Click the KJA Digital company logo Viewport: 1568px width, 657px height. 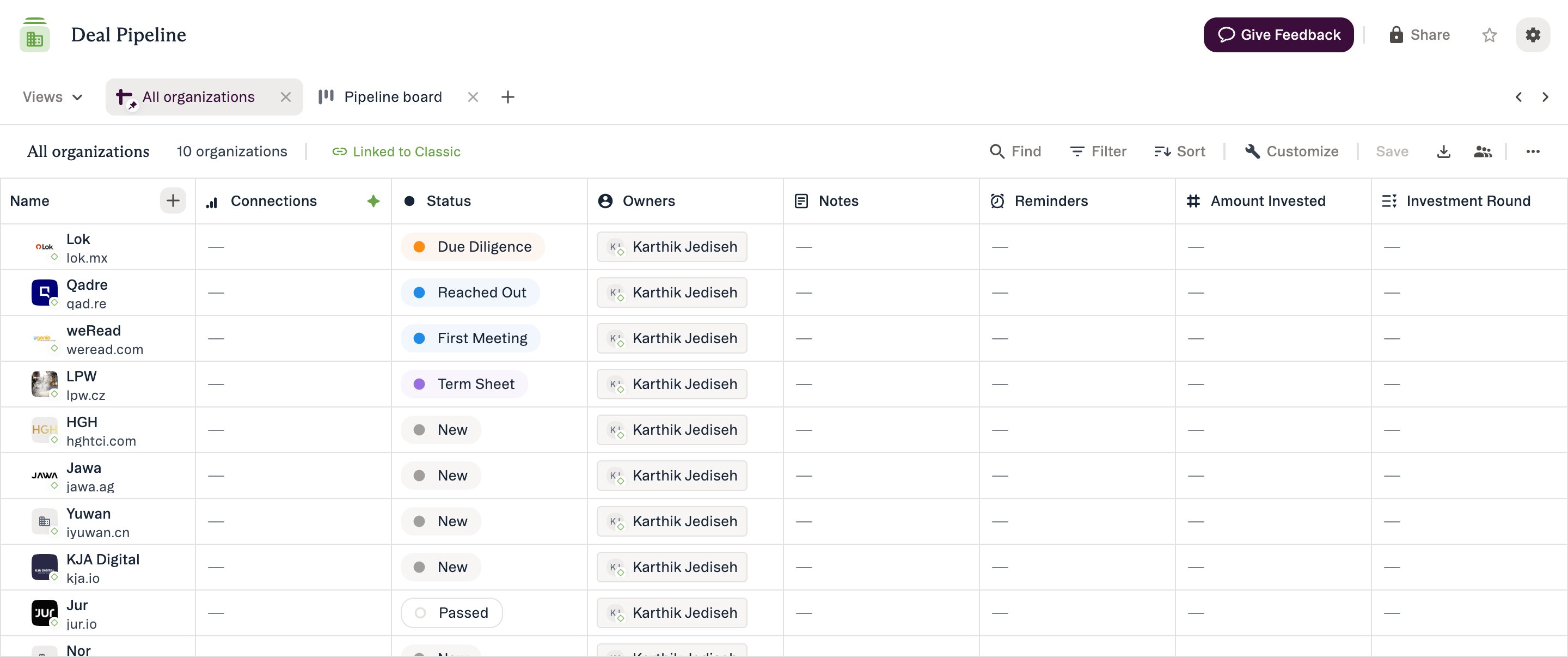45,567
